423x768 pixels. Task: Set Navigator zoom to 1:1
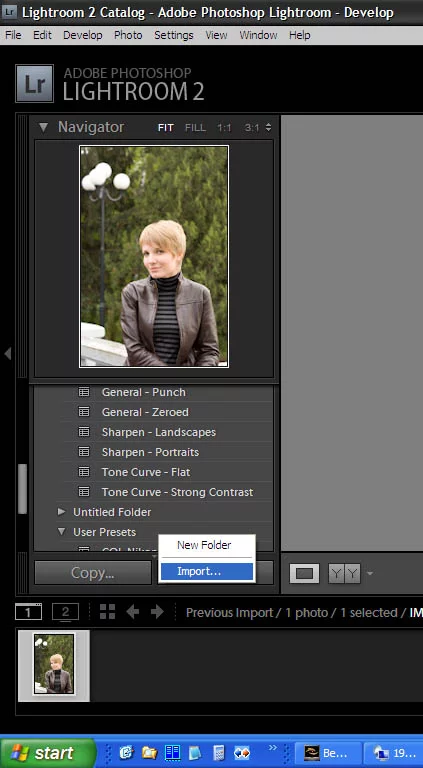[x=224, y=127]
